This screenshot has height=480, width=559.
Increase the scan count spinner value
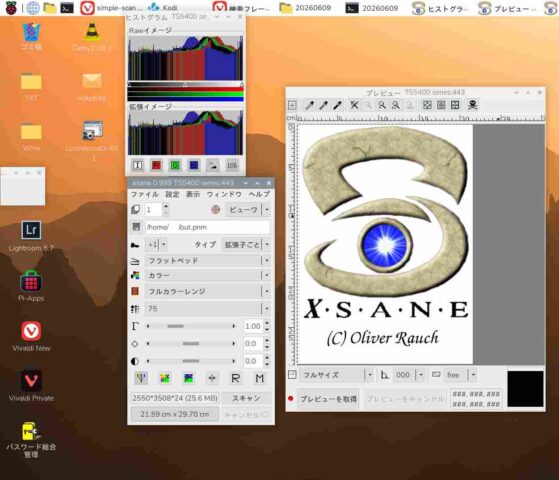[x=165, y=206]
